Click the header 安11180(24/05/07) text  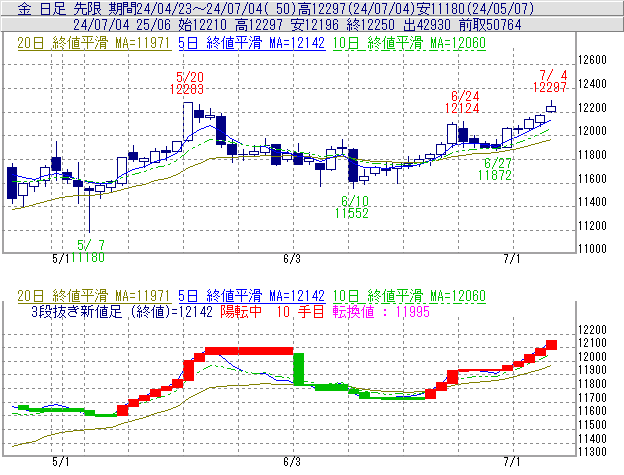point(476,8)
